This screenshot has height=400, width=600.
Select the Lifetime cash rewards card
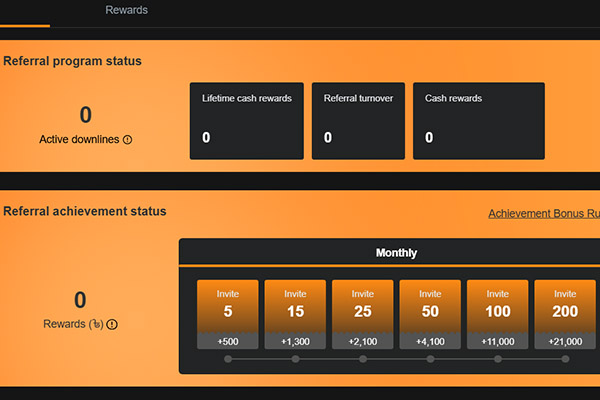(x=246, y=120)
